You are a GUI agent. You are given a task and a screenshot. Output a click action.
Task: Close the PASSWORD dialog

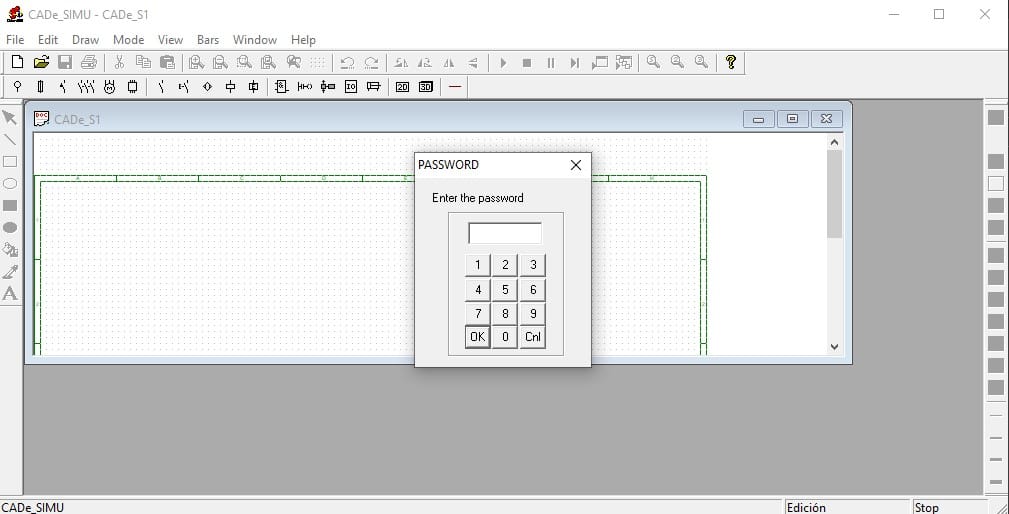coord(575,165)
